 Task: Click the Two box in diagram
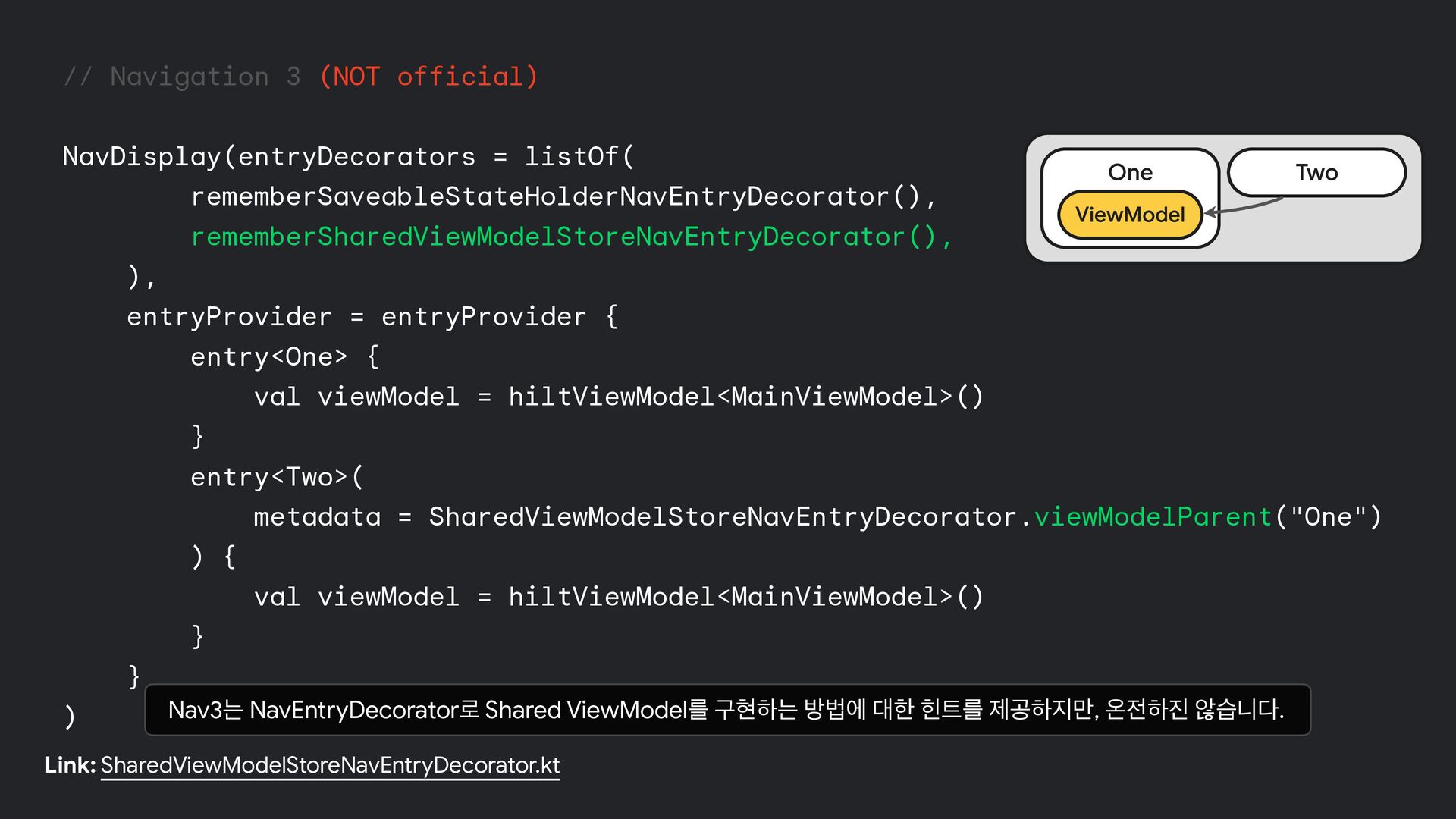[x=1316, y=172]
